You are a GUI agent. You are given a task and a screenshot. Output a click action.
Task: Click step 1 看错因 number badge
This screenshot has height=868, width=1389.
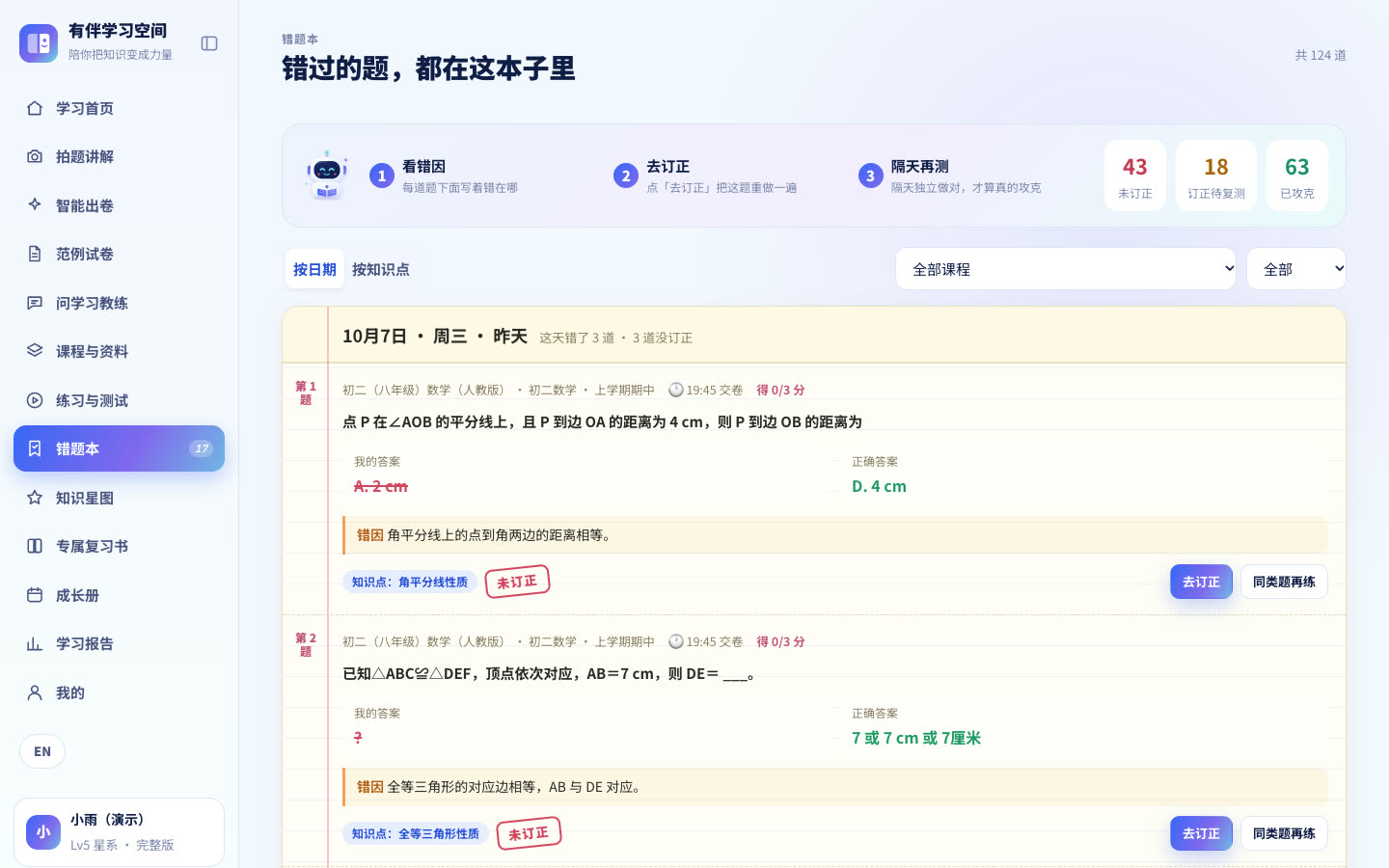[x=382, y=176]
